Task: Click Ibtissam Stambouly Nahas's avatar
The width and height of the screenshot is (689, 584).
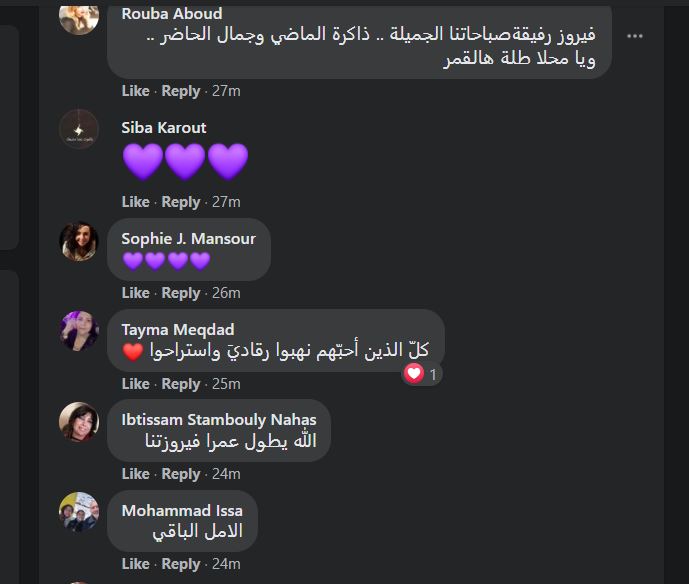Action: (79, 421)
